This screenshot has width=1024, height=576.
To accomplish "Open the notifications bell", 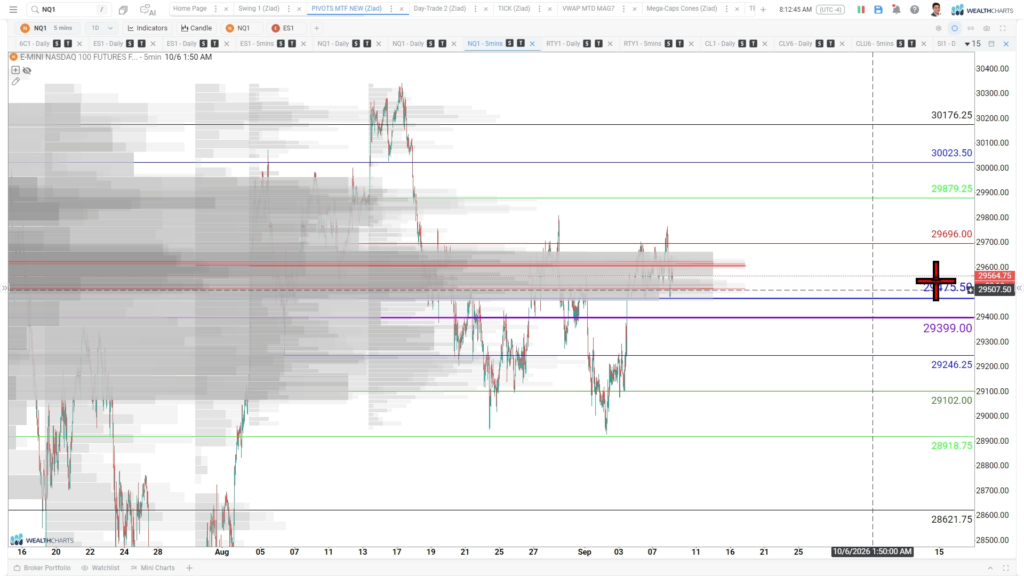I will (896, 10).
